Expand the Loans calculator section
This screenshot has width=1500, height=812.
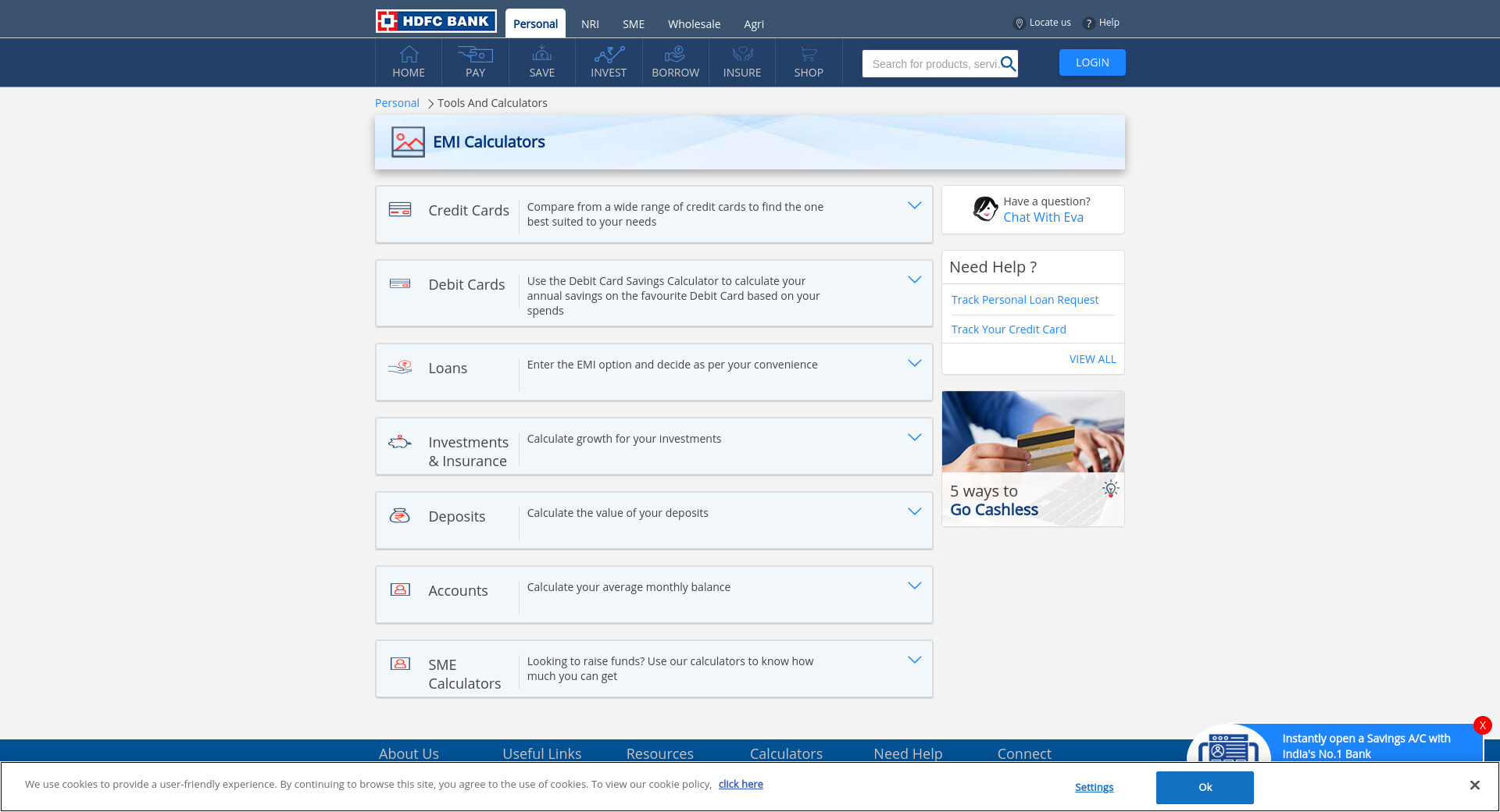(914, 363)
